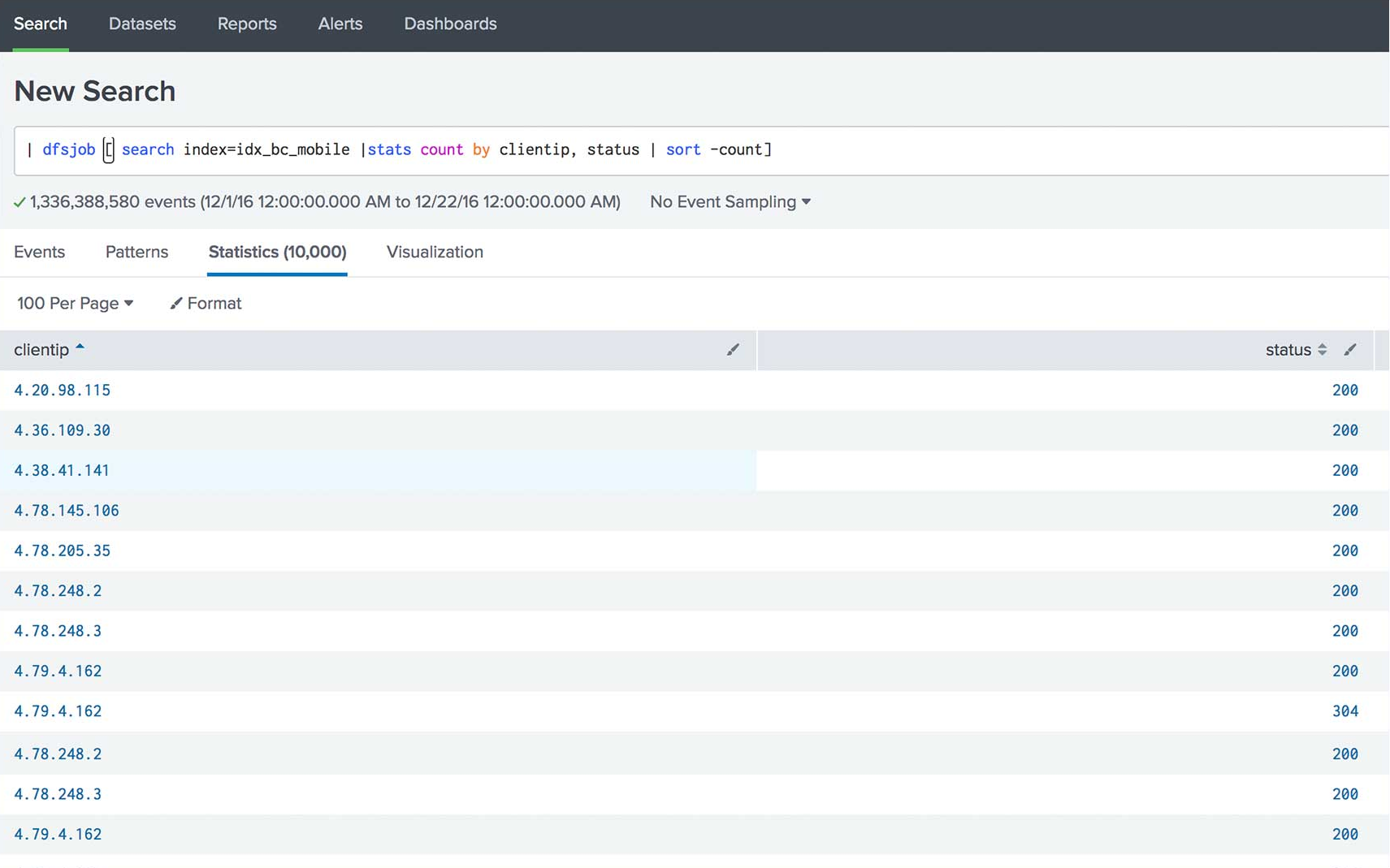1390x868 pixels.
Task: Switch to the Visualization tab
Action: pos(435,253)
